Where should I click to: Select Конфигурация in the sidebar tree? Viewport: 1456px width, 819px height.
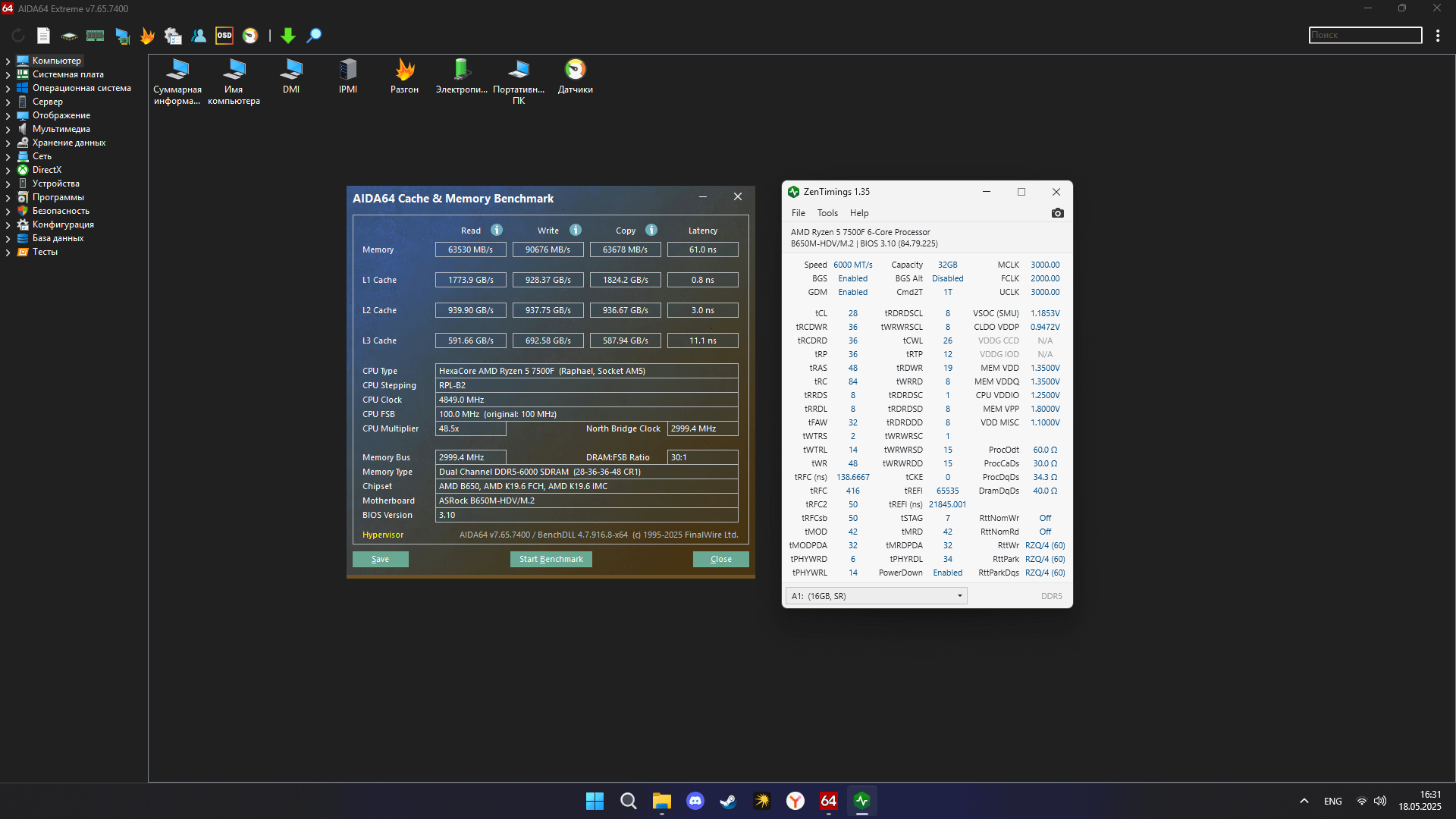[x=63, y=224]
